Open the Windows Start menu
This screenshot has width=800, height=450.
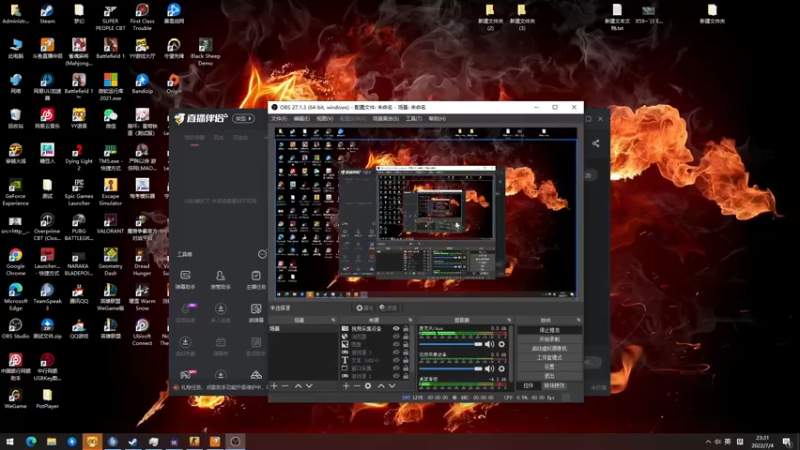coord(10,441)
